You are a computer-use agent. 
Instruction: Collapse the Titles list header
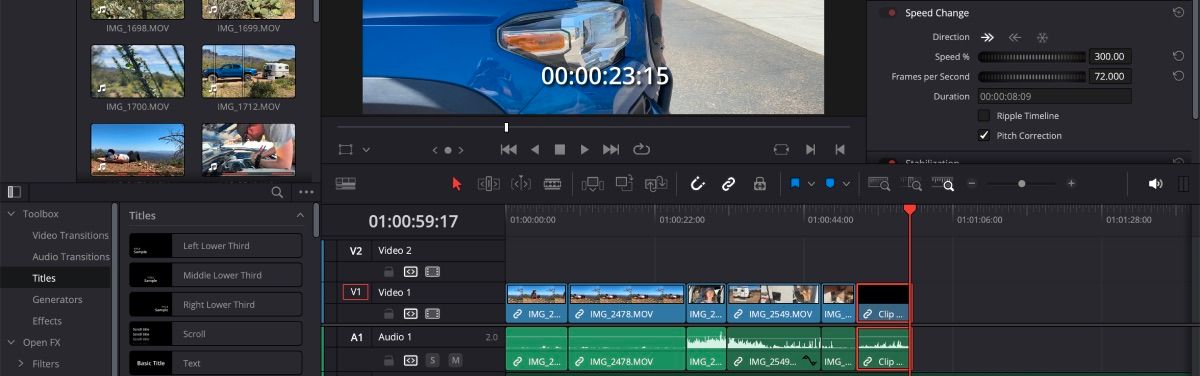(x=301, y=215)
